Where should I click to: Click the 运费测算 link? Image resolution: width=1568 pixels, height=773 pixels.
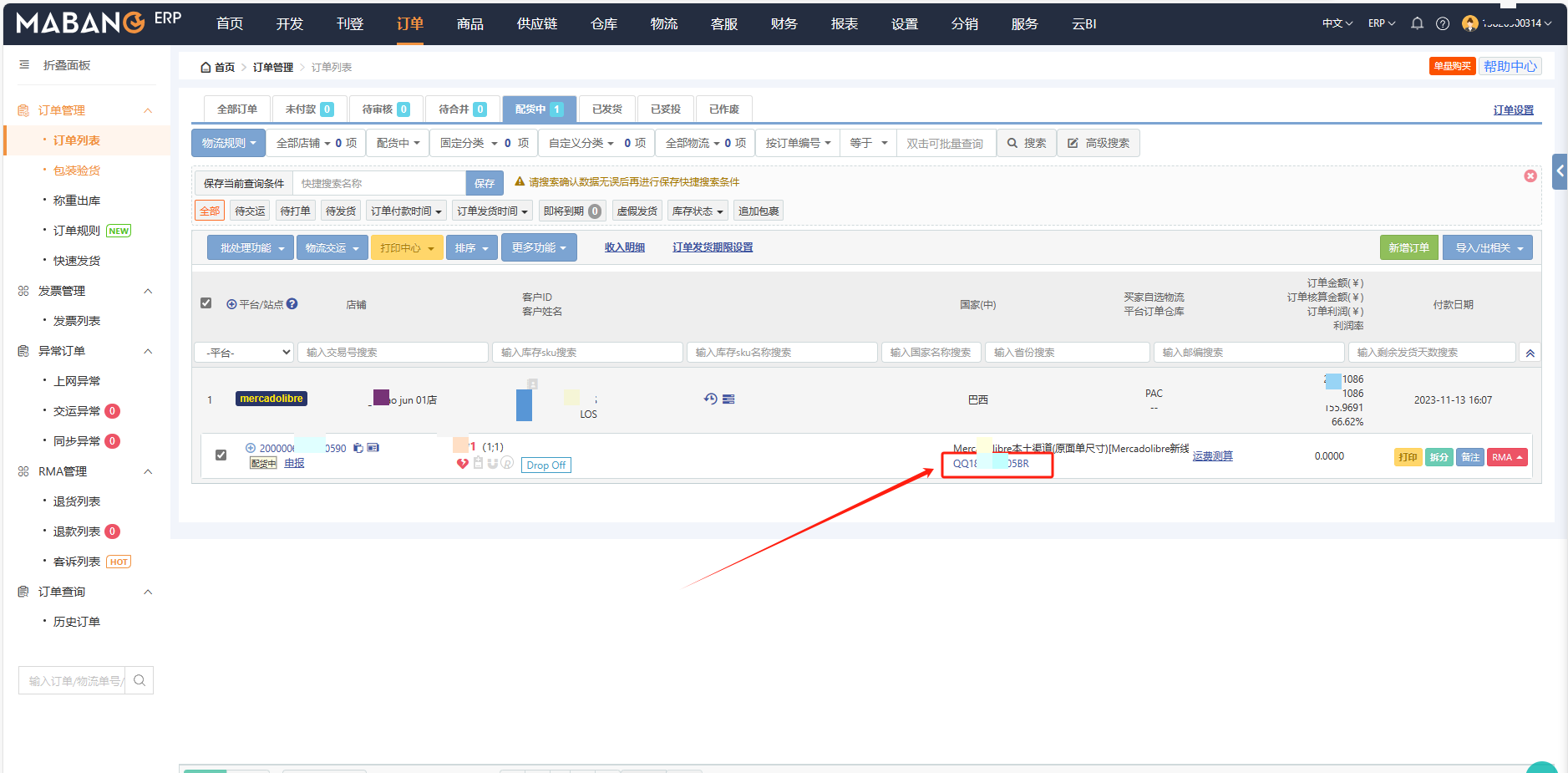point(1213,455)
